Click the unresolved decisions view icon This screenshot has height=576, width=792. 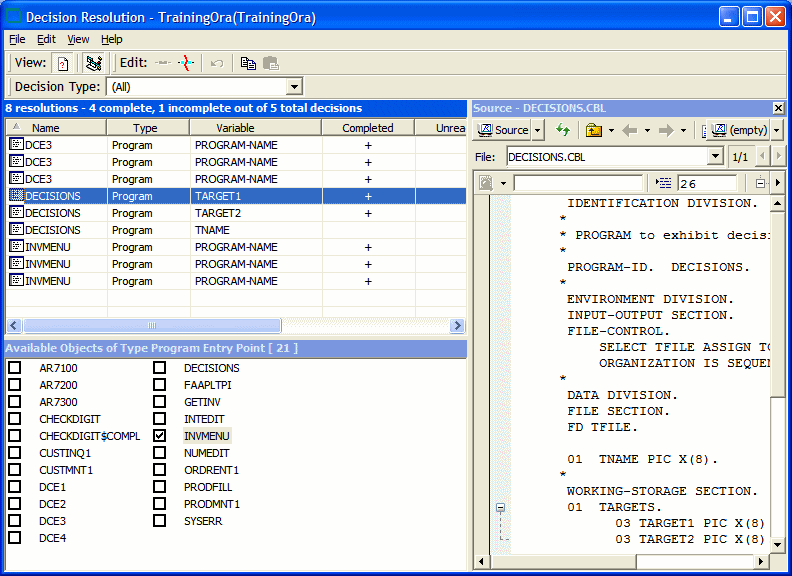coord(62,63)
